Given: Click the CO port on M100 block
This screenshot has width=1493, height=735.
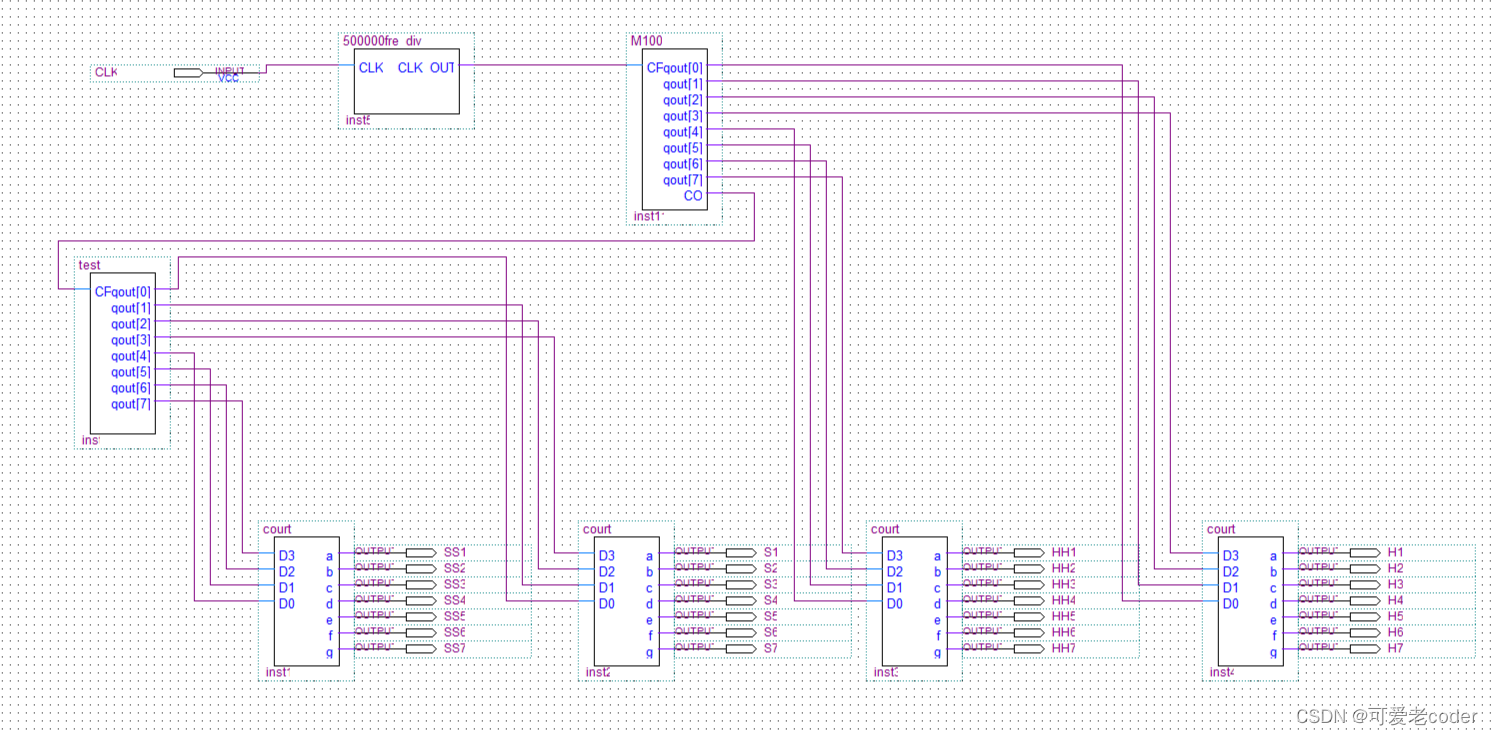Looking at the screenshot, I should point(693,196).
